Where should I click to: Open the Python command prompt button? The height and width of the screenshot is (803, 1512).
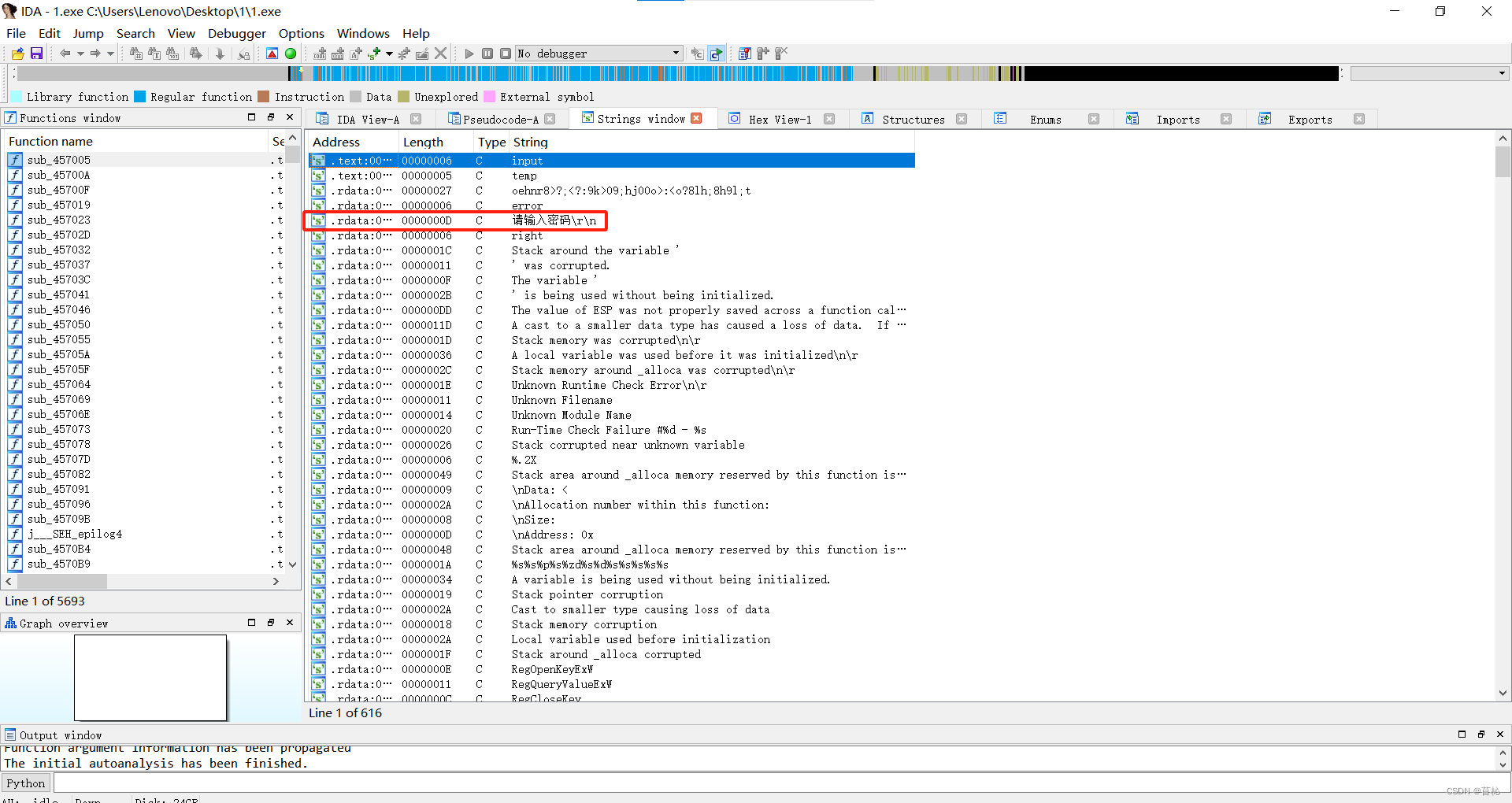click(25, 782)
